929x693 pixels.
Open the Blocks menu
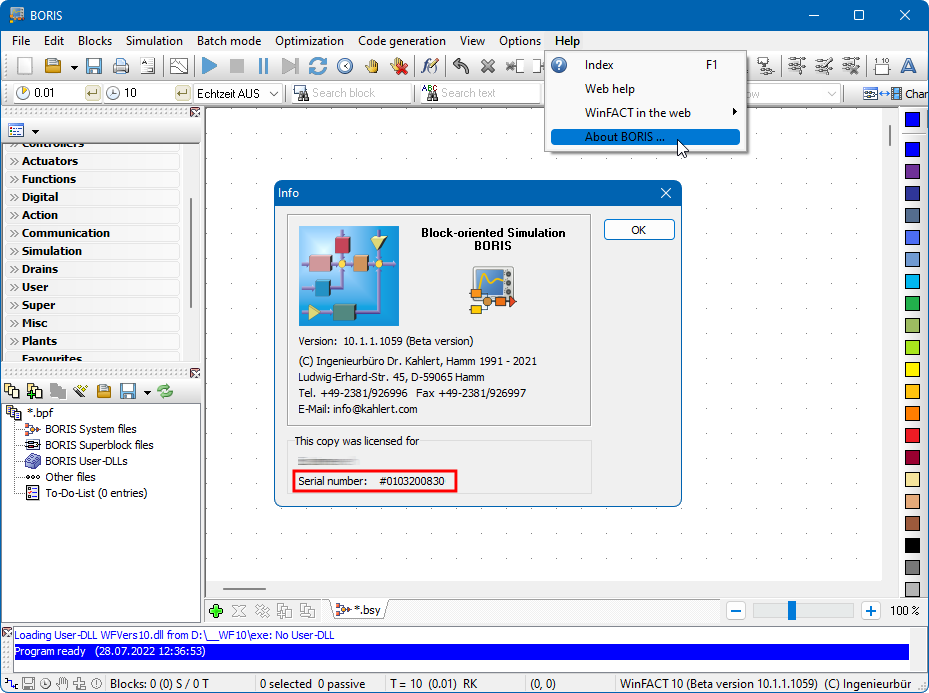click(95, 41)
